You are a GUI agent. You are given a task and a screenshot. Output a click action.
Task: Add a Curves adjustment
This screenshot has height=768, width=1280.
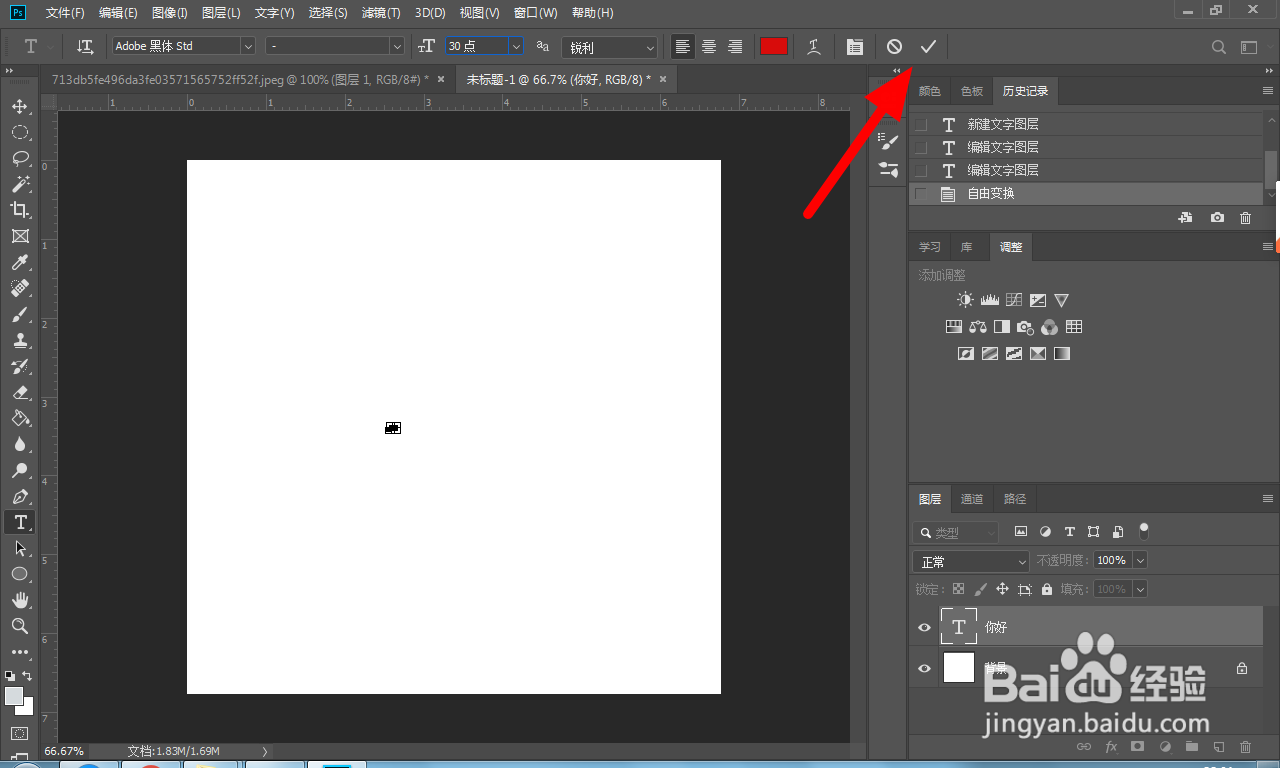(x=1014, y=300)
